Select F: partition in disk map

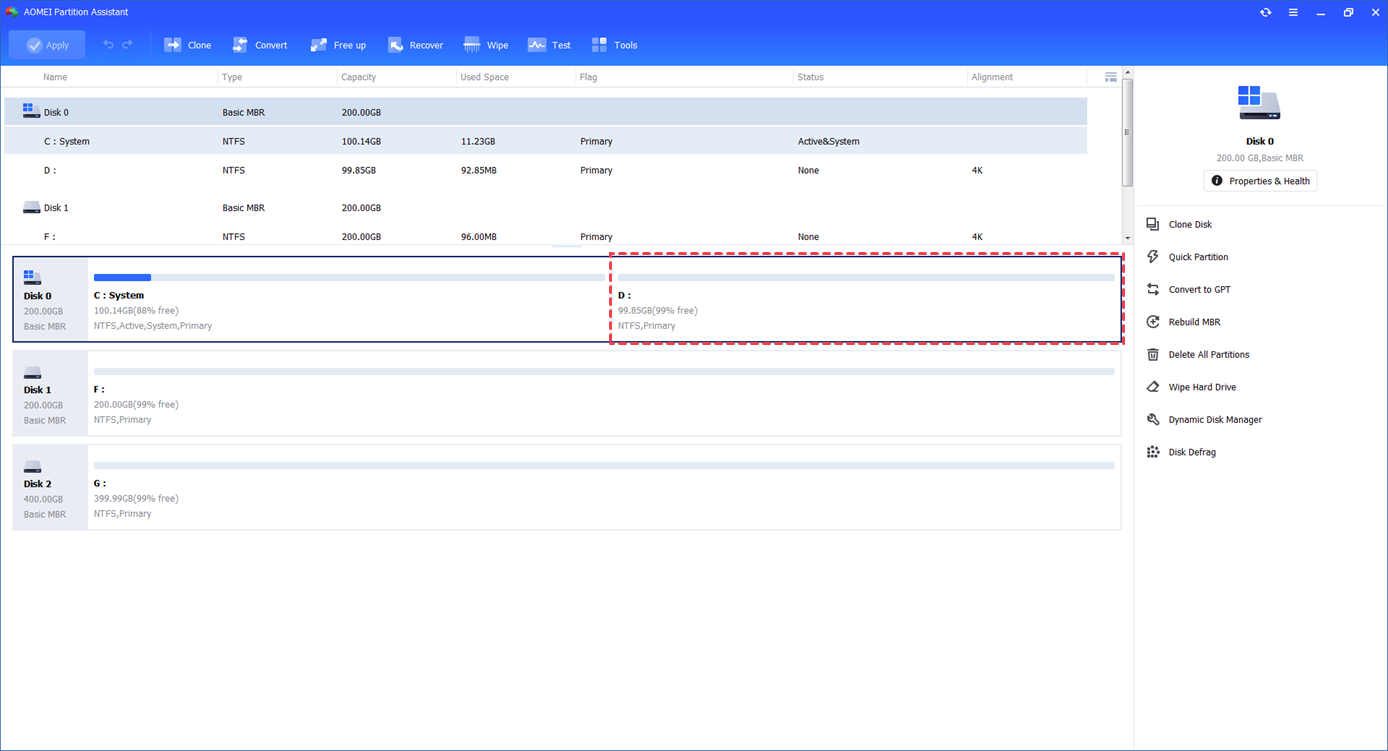point(604,393)
